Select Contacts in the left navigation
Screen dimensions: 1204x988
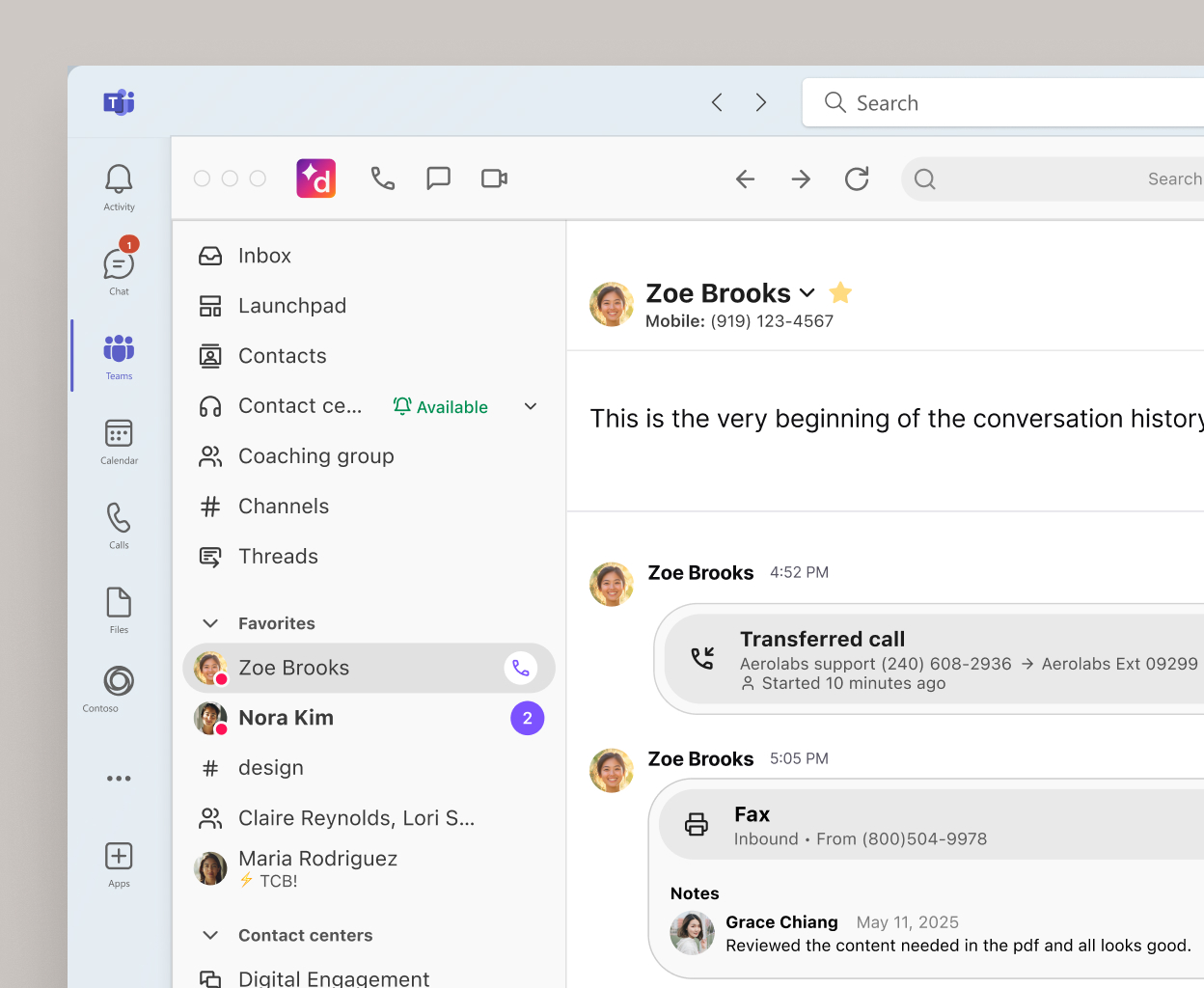[x=282, y=355]
